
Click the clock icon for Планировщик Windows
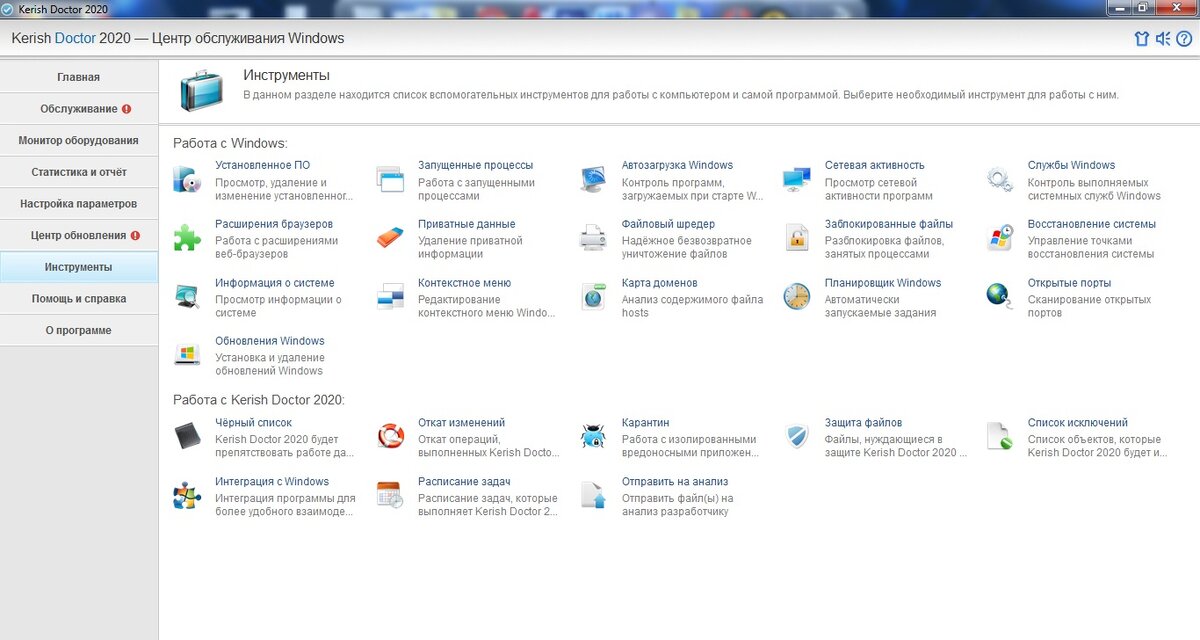click(796, 296)
